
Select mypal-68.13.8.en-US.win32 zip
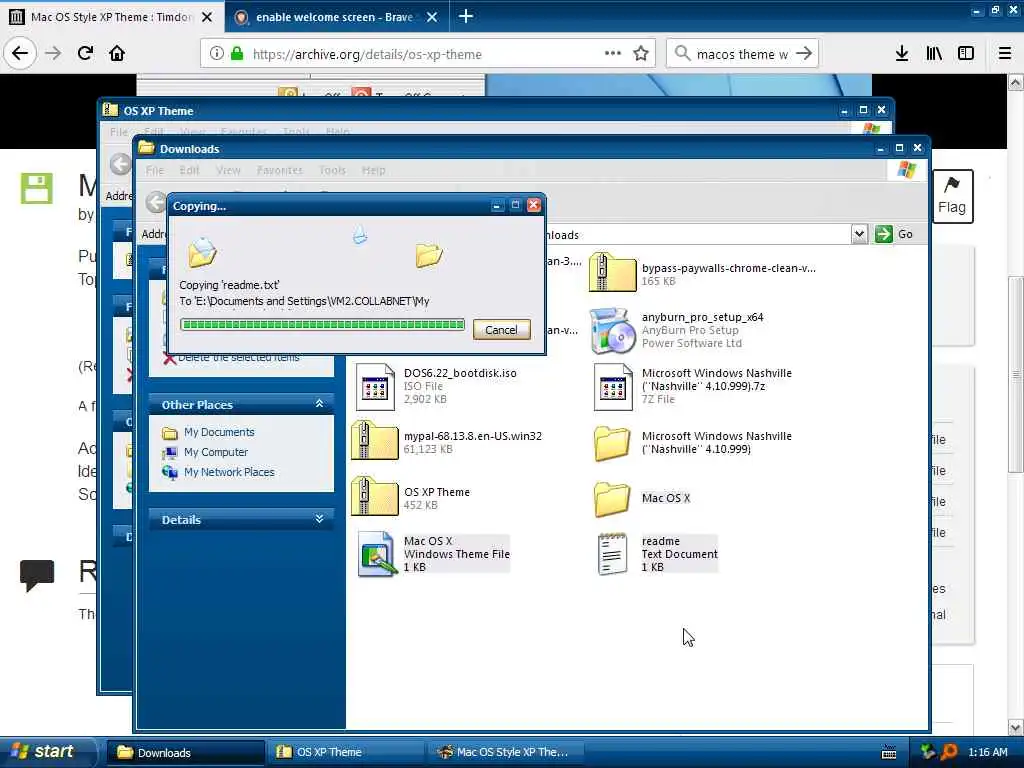(x=447, y=441)
